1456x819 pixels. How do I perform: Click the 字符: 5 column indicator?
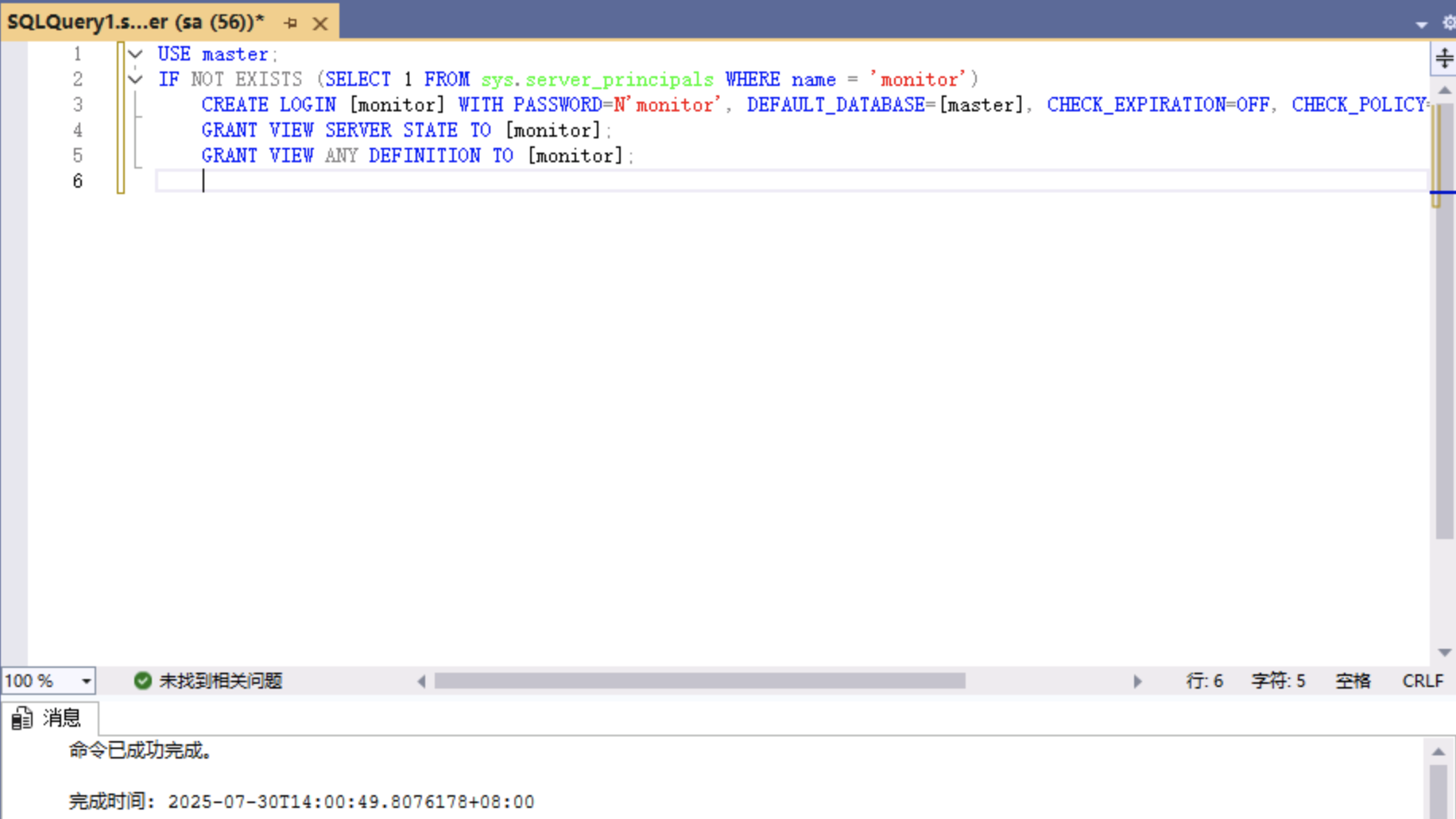[x=1277, y=681]
